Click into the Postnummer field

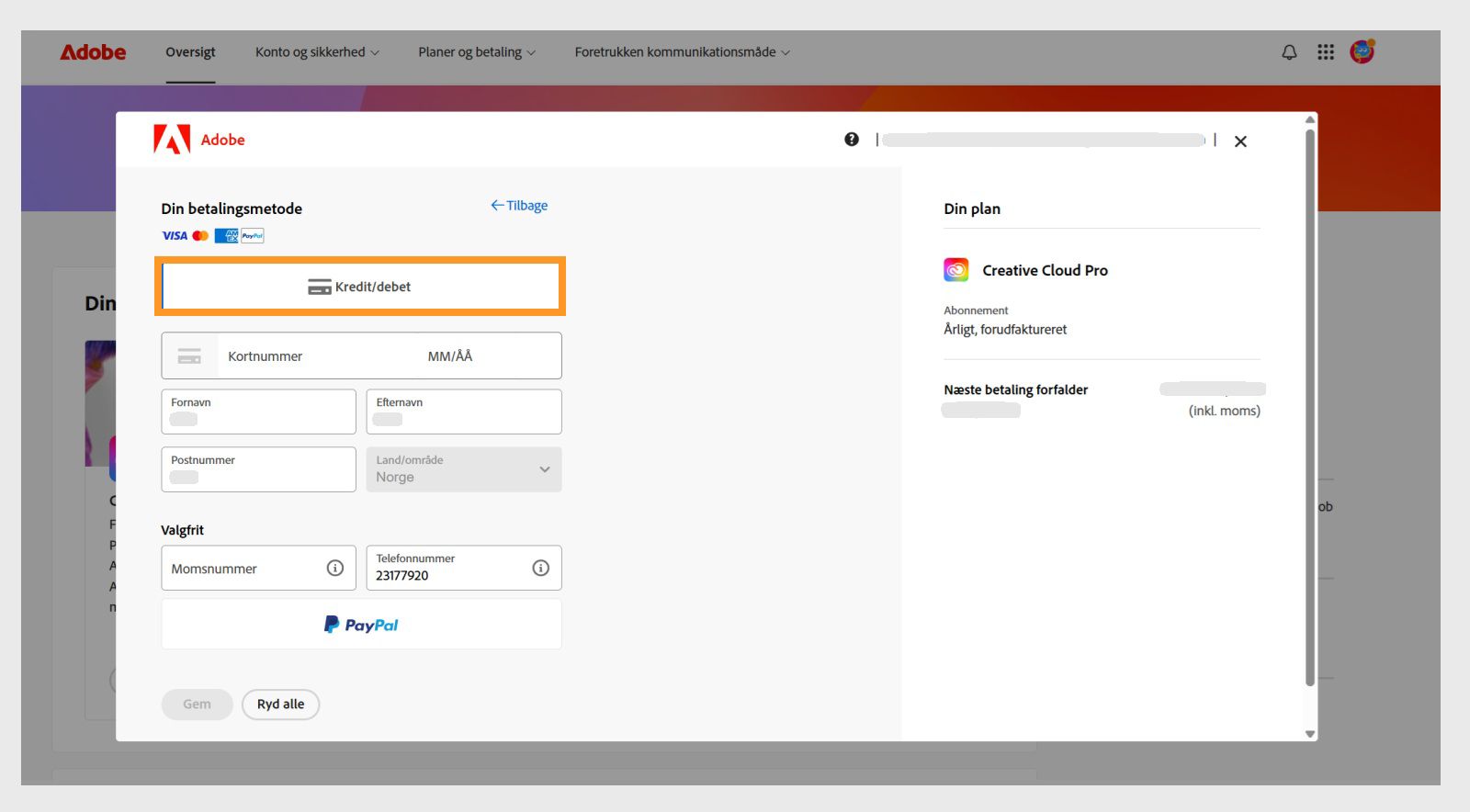[x=258, y=469]
